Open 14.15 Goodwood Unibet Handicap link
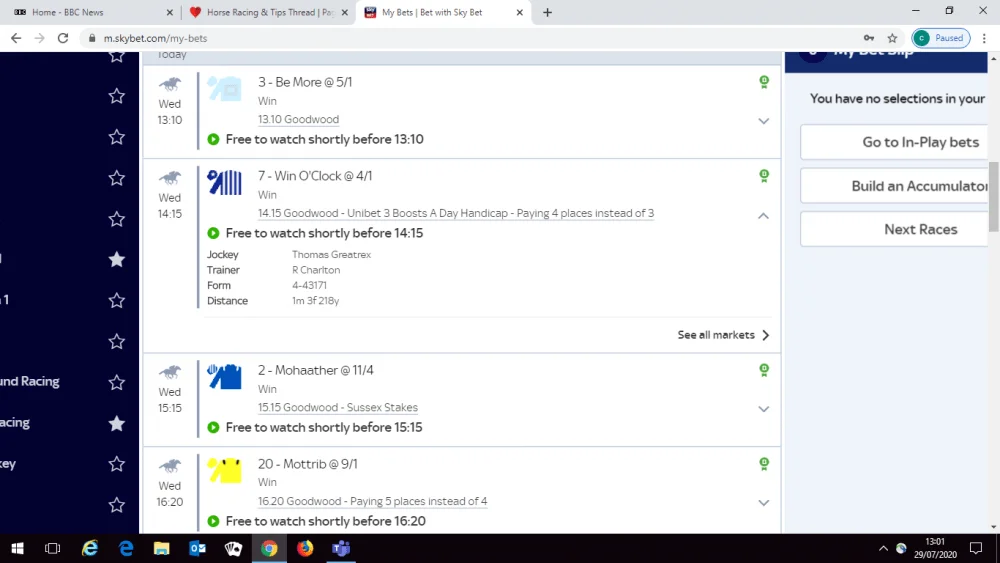The image size is (1000, 563). [x=456, y=213]
